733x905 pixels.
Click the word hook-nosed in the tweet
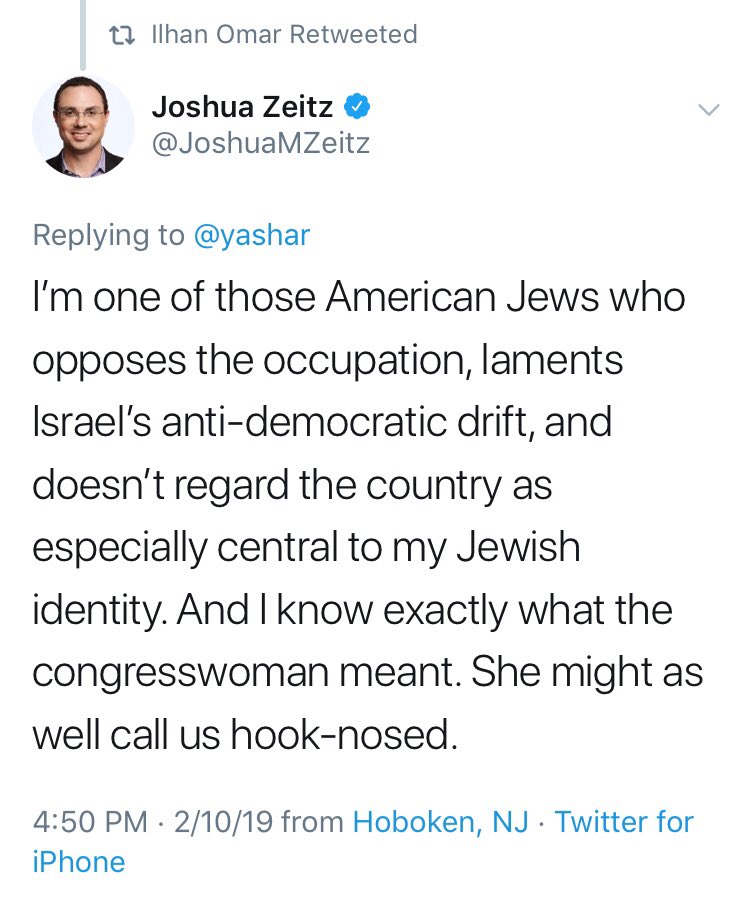pyautogui.click(x=341, y=735)
